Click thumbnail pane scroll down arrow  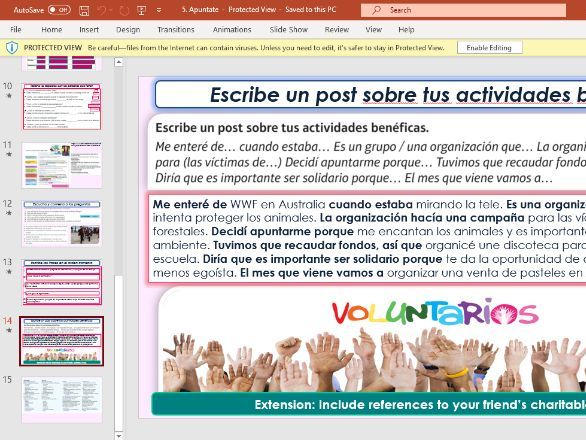pyautogui.click(x=118, y=436)
